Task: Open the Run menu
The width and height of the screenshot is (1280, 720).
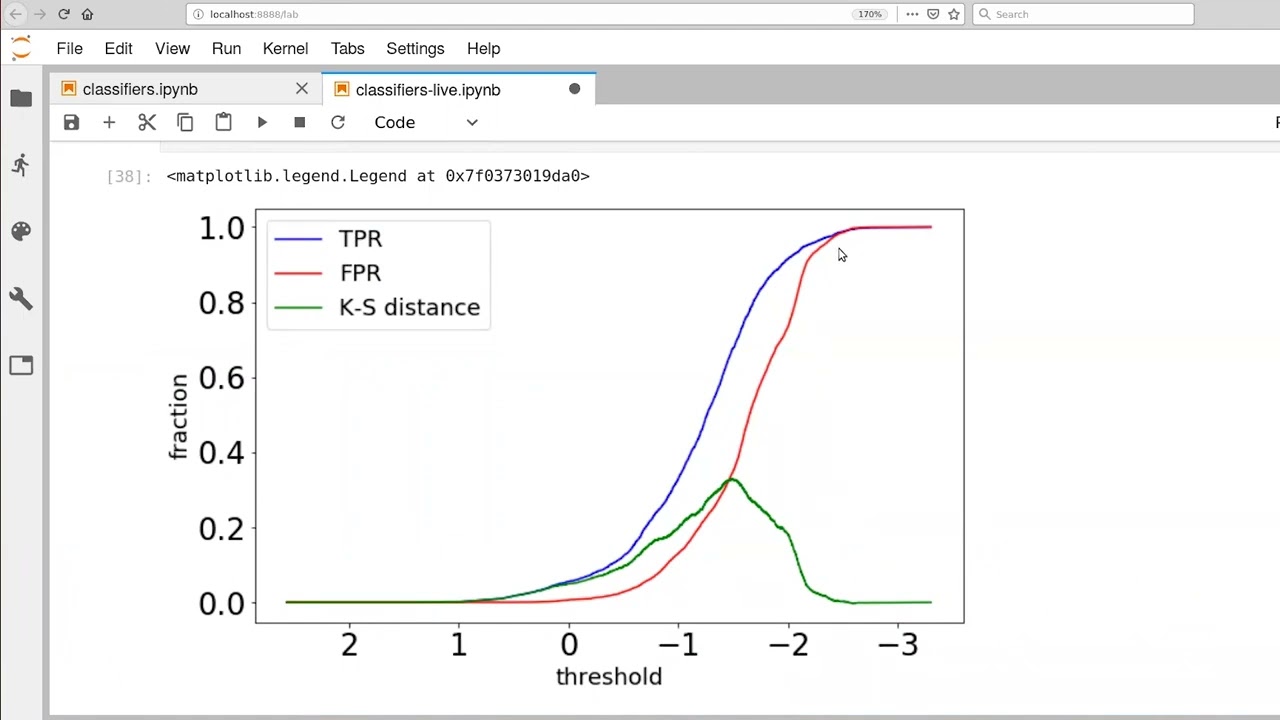Action: coord(226,48)
